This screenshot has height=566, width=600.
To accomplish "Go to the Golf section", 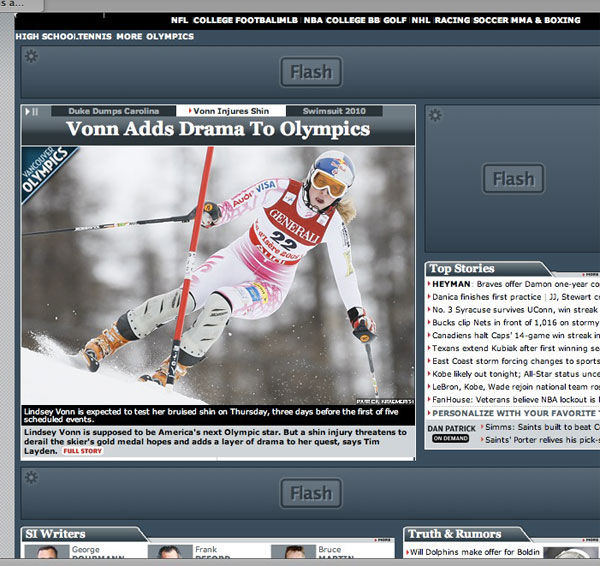I will coord(395,20).
